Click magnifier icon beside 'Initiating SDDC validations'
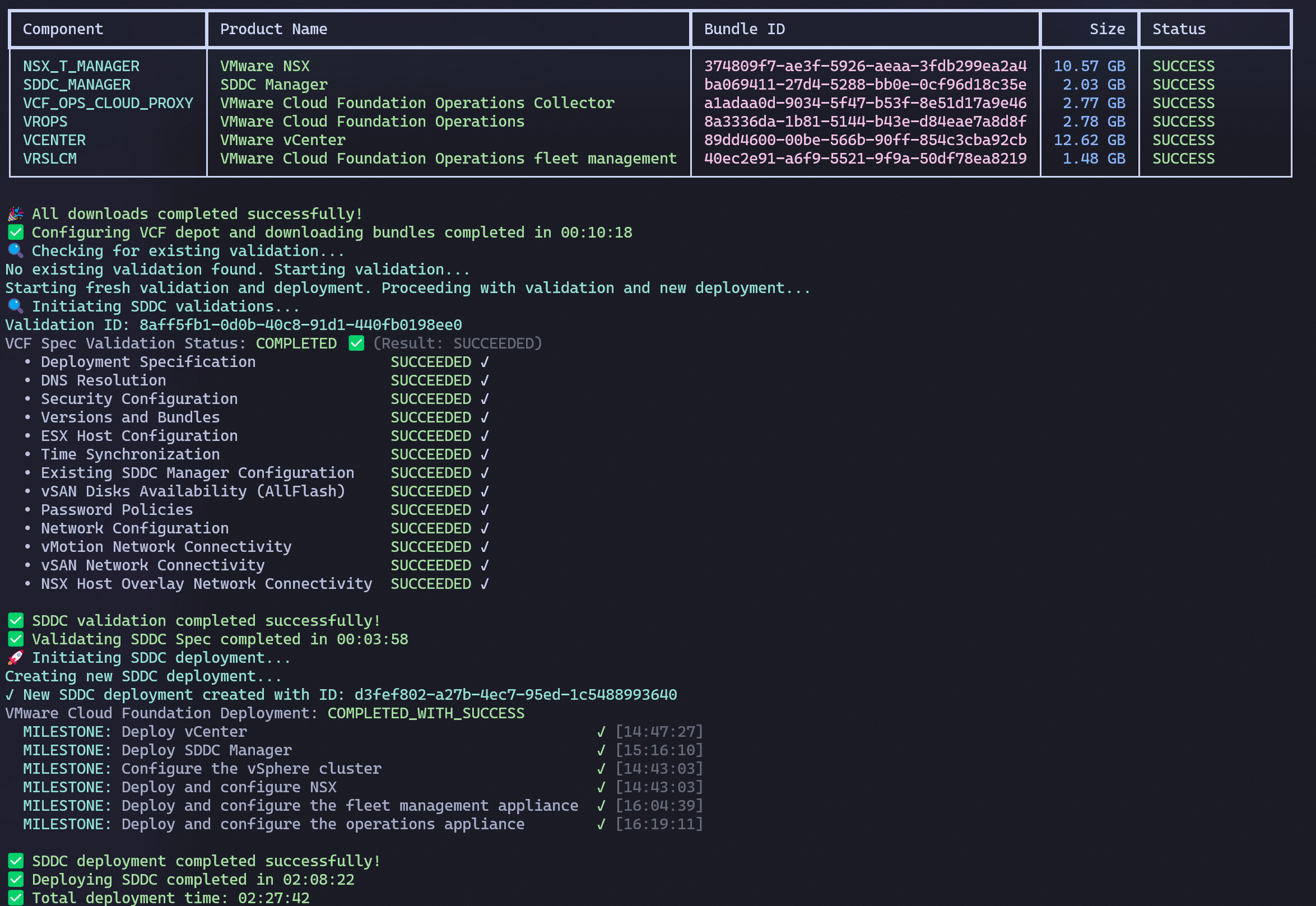The image size is (1316, 906). click(x=15, y=306)
